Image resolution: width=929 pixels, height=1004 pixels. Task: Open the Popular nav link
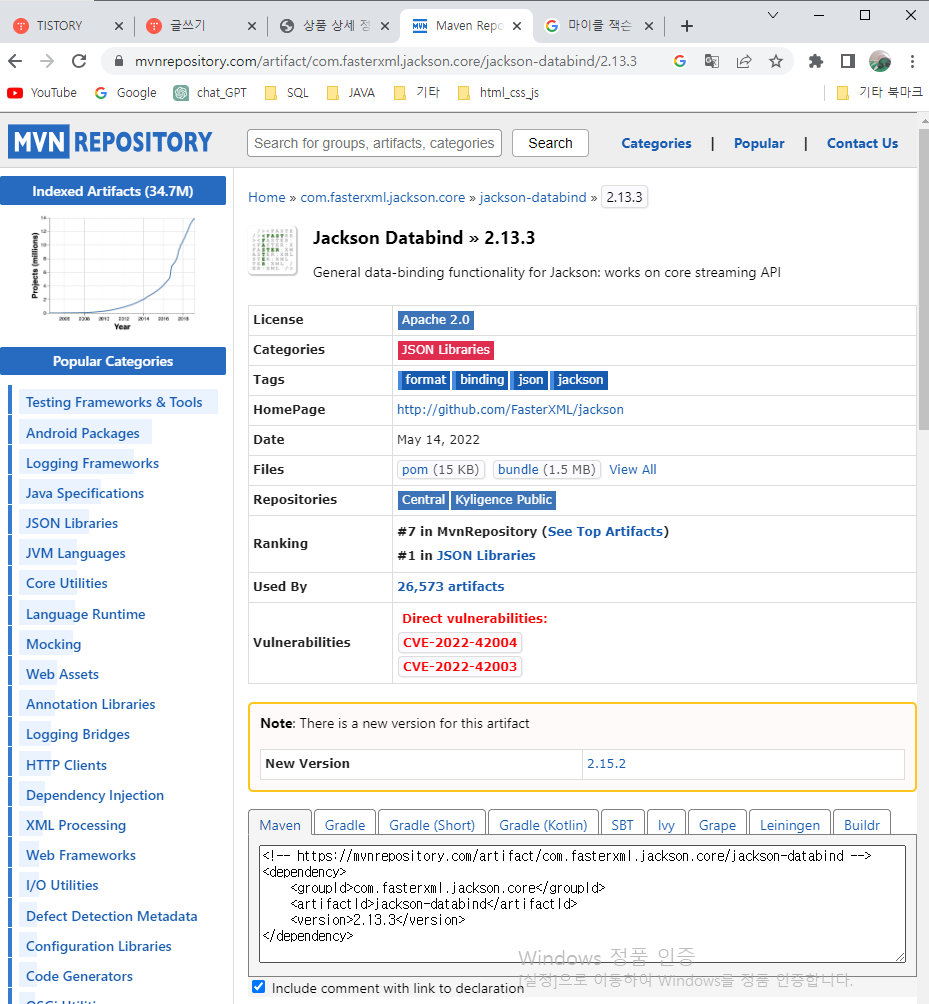[759, 143]
